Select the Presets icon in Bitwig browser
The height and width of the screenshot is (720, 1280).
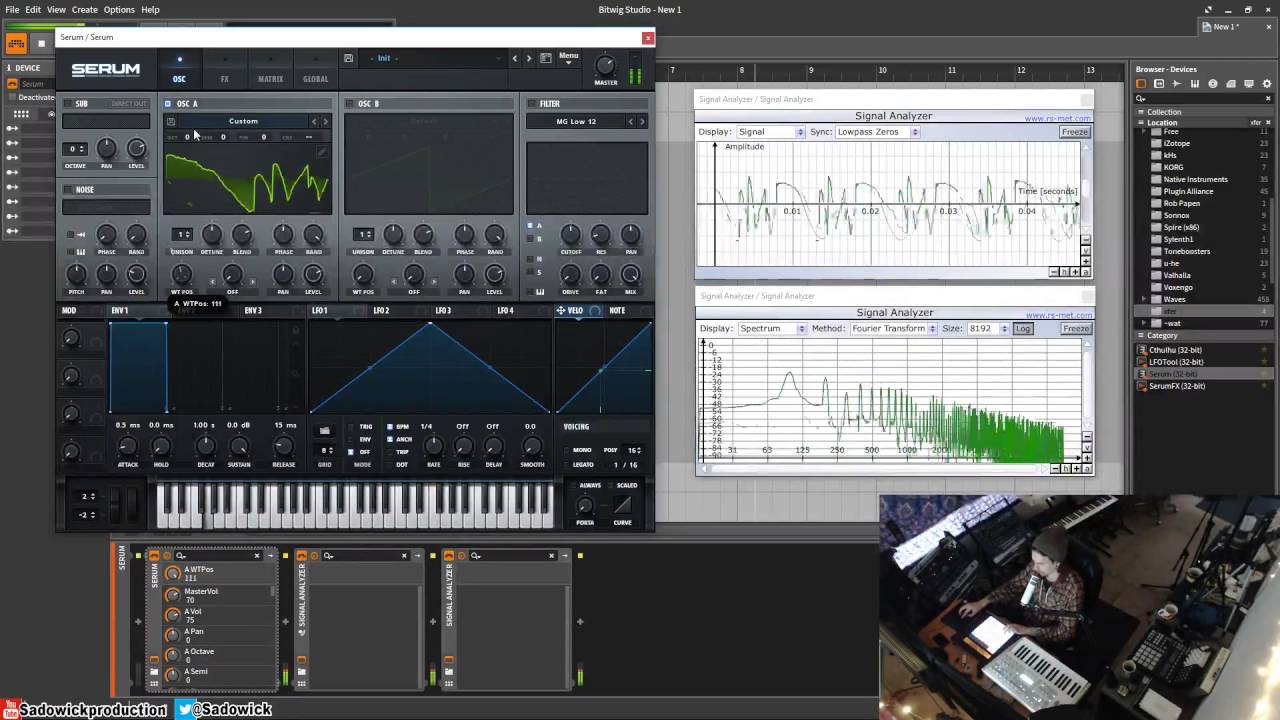point(1160,84)
